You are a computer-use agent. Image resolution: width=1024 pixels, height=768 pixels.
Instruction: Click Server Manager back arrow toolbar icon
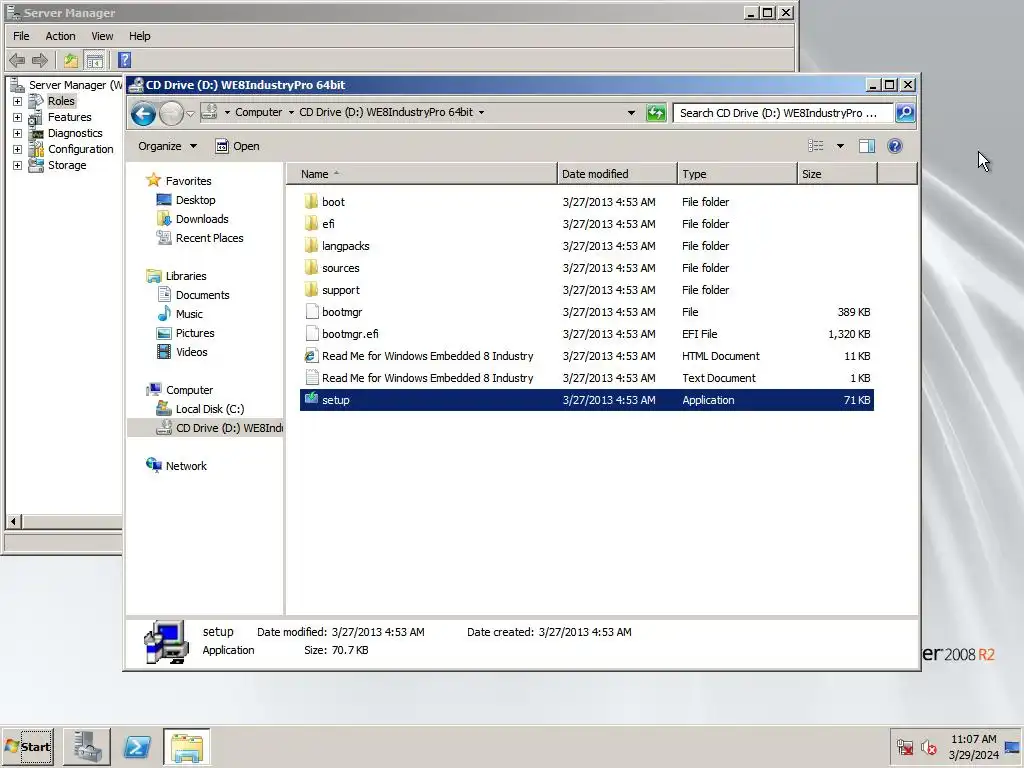(x=17, y=61)
